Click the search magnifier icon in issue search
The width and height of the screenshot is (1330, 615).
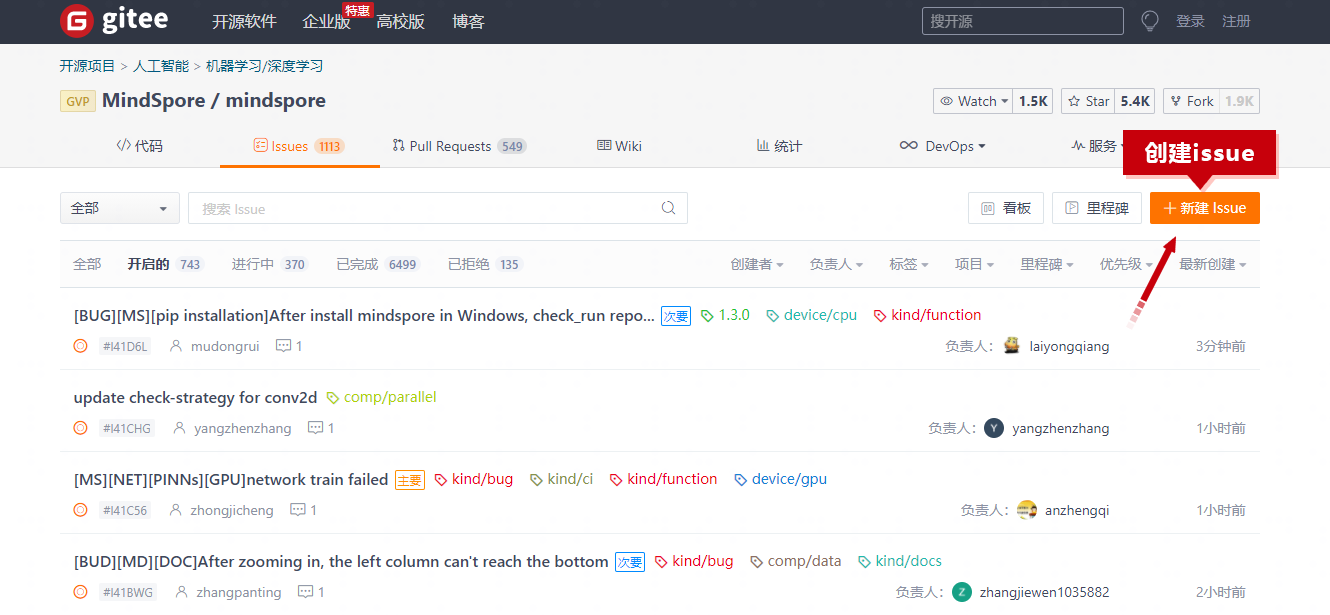[668, 208]
